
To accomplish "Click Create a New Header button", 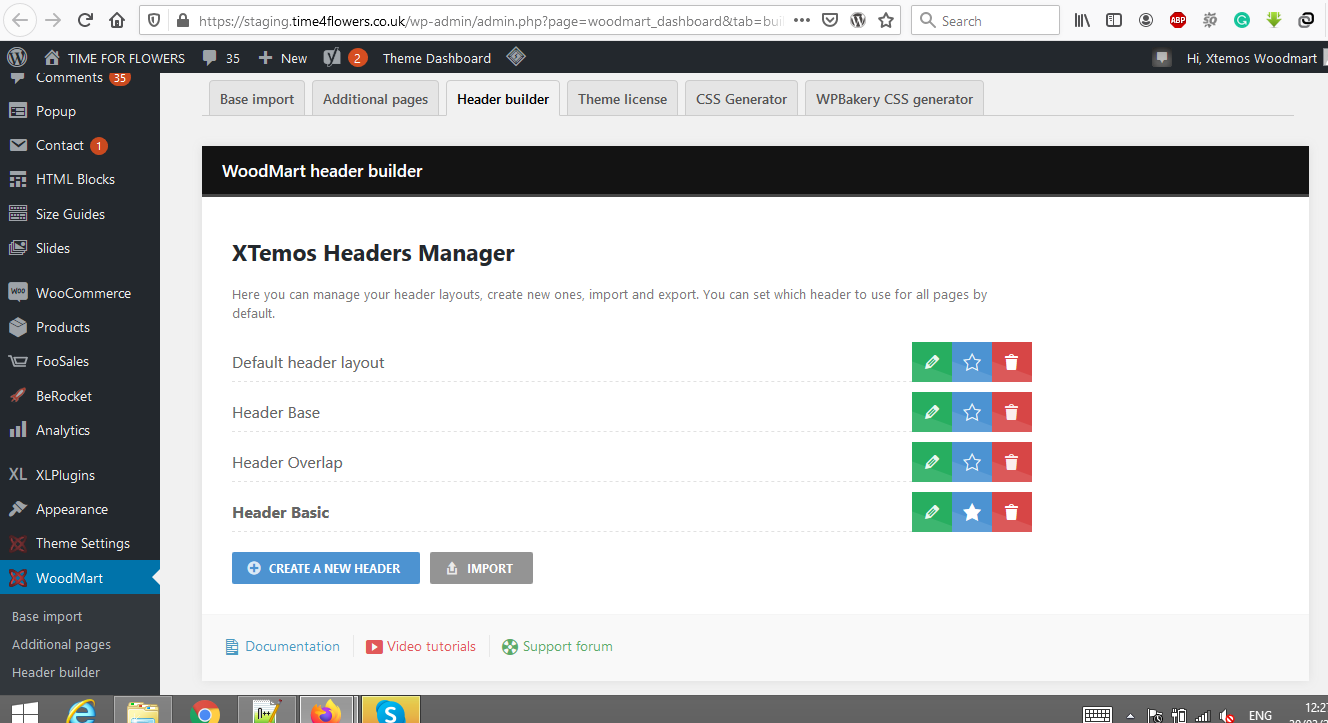I will [x=326, y=568].
